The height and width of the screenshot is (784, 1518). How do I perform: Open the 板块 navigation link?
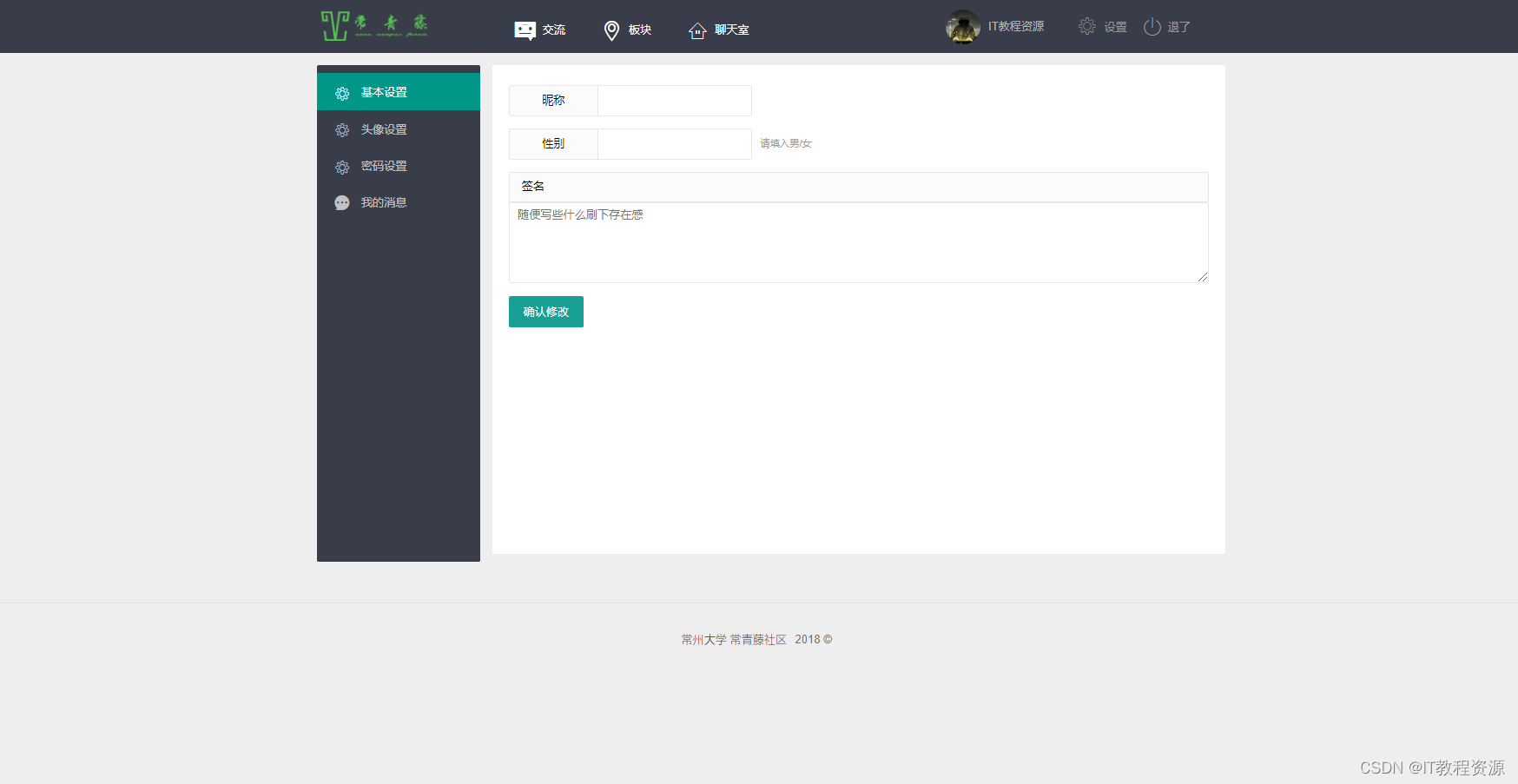[x=640, y=30]
